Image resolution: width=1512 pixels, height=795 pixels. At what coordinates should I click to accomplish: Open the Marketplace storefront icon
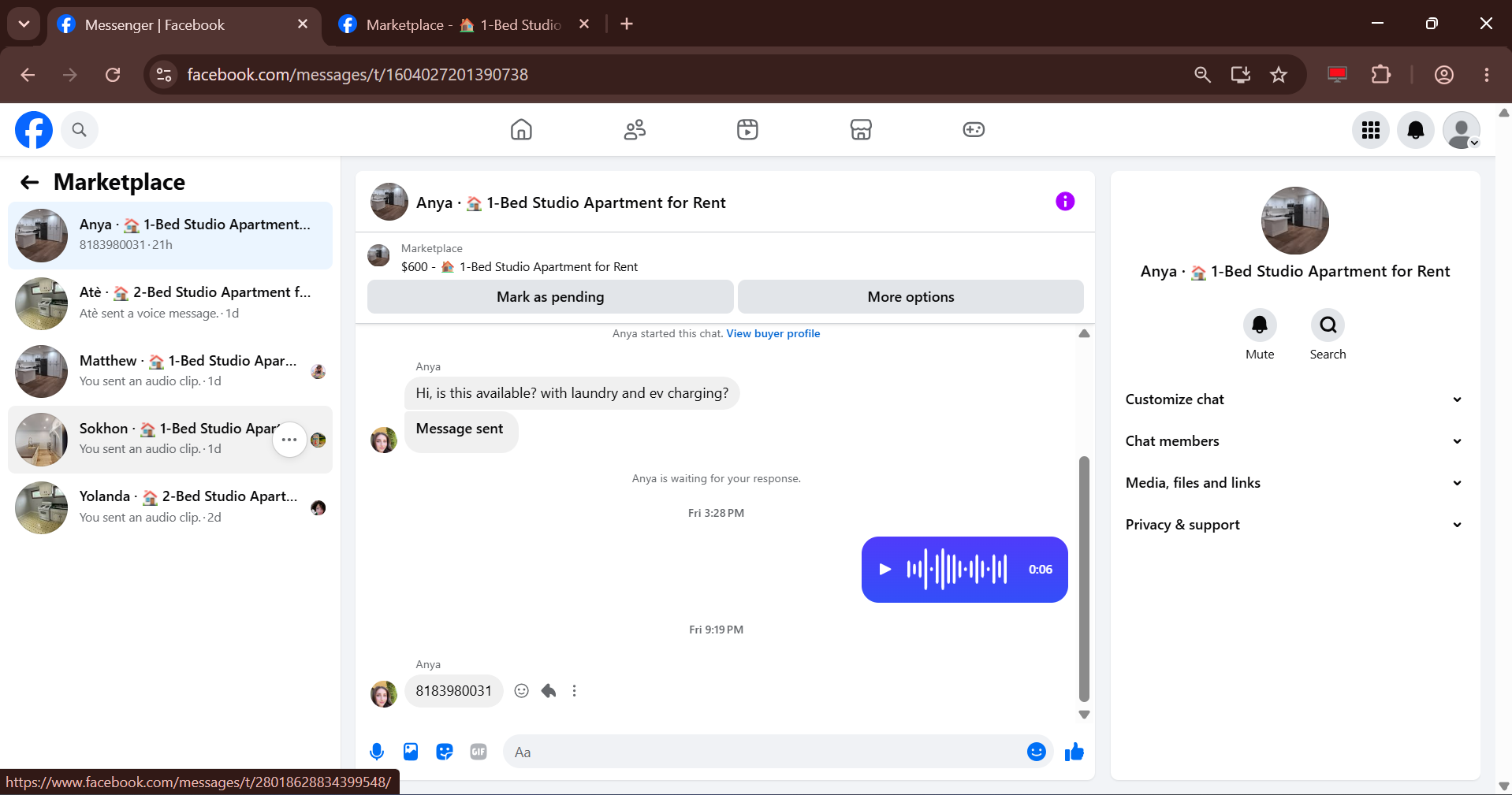pos(861,129)
